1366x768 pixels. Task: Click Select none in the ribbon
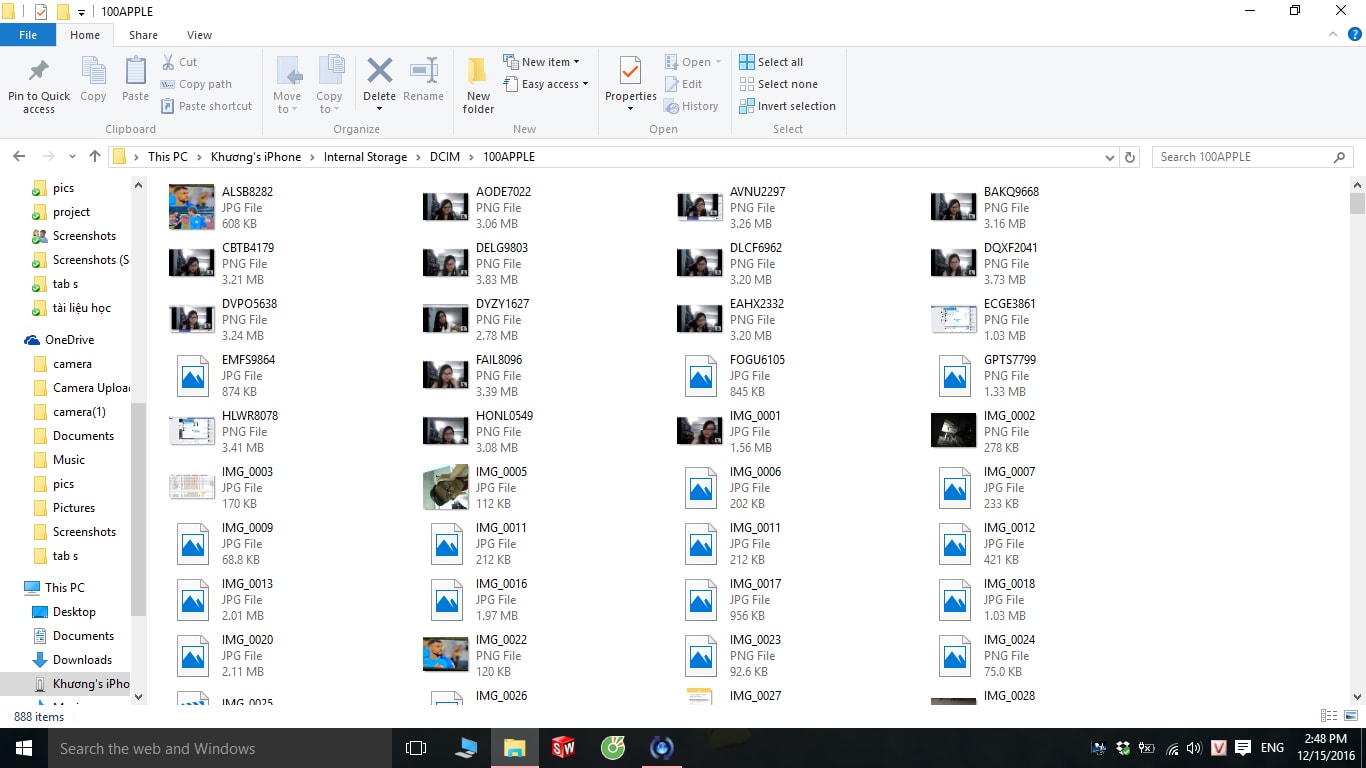(x=778, y=84)
